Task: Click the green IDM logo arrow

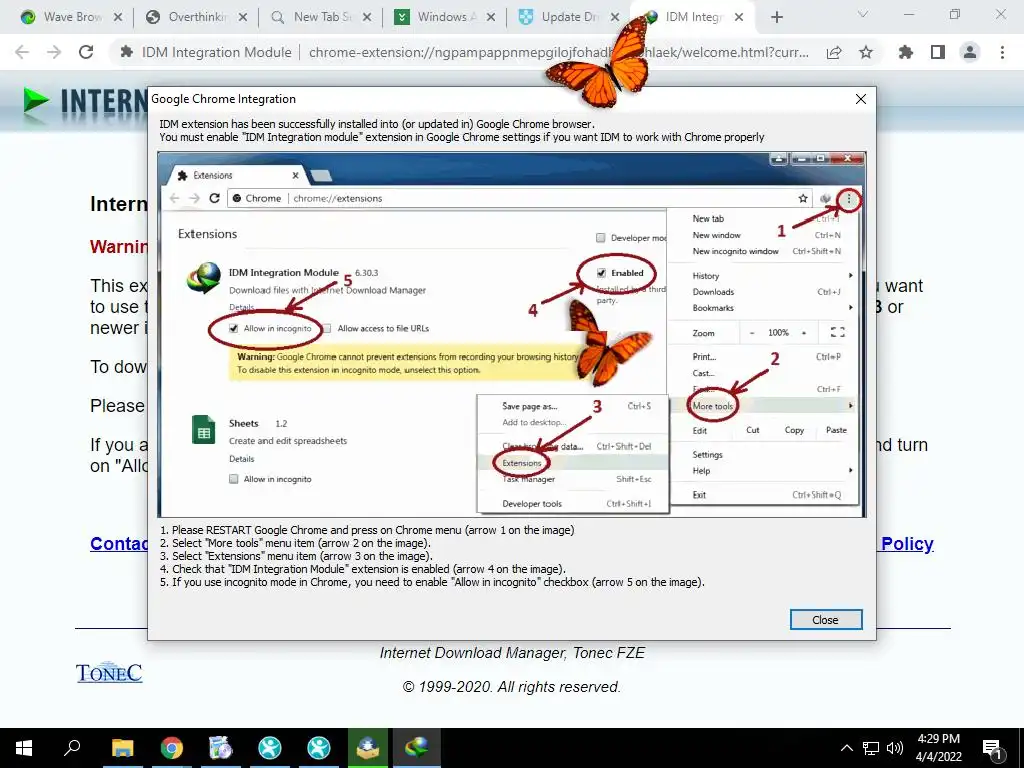Action: 36,103
